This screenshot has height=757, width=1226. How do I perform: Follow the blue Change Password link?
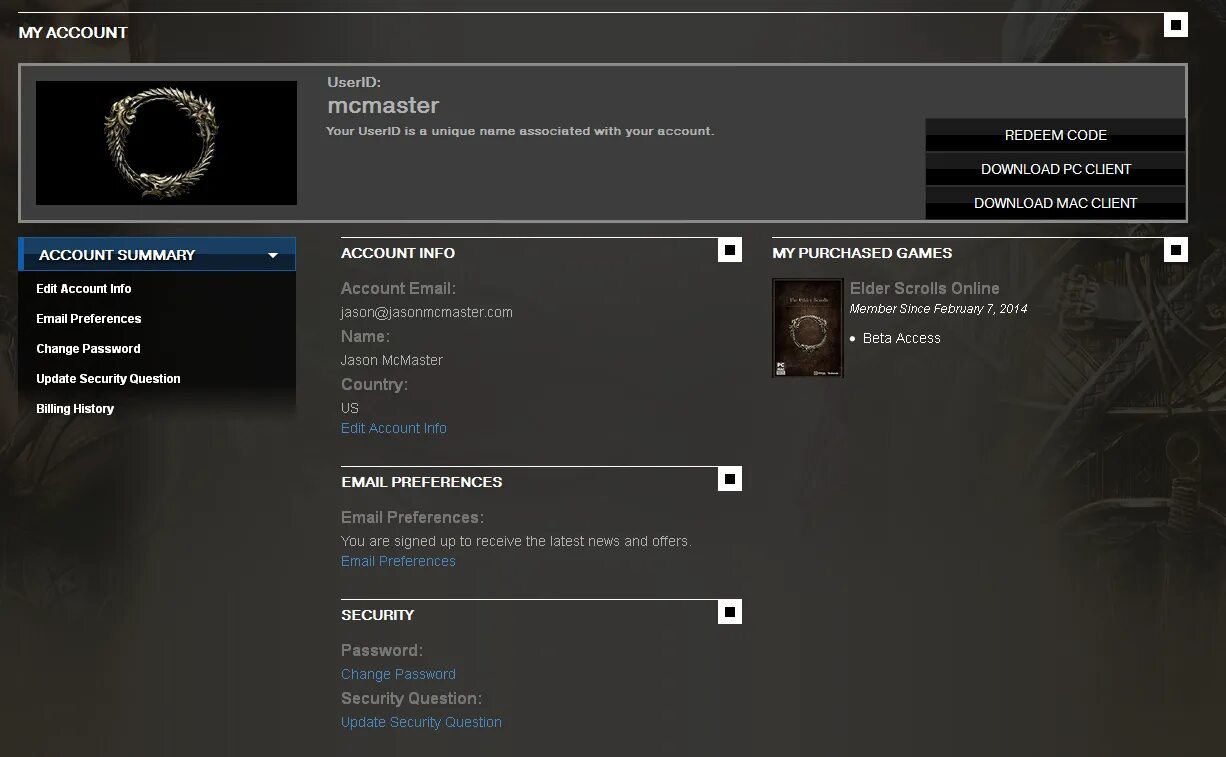(398, 674)
